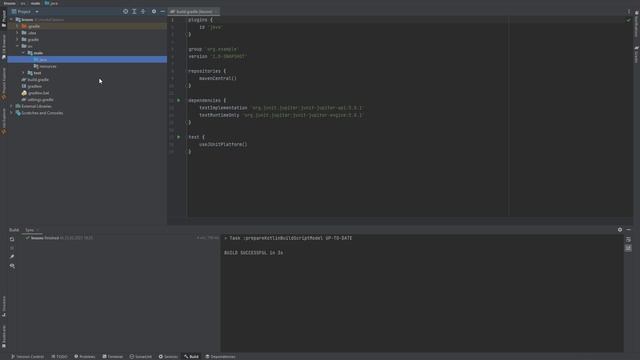Viewport: 640px width, 360px height.
Task: Click the stop icon in Build toolbar
Action: [x=12, y=248]
